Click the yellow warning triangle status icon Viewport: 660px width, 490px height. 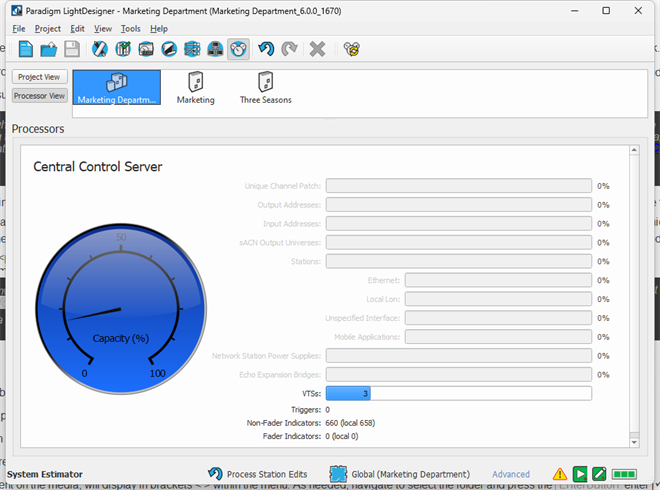(560, 474)
